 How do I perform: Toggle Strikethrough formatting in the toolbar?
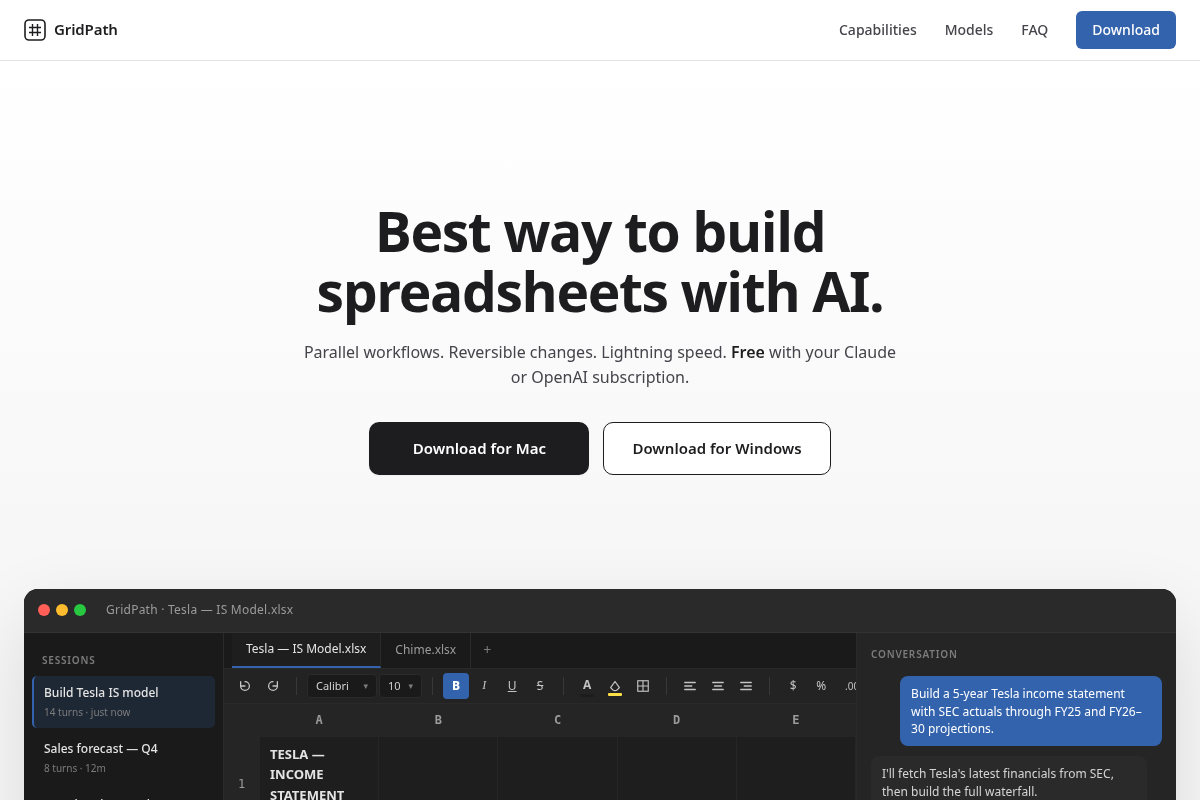click(x=540, y=686)
